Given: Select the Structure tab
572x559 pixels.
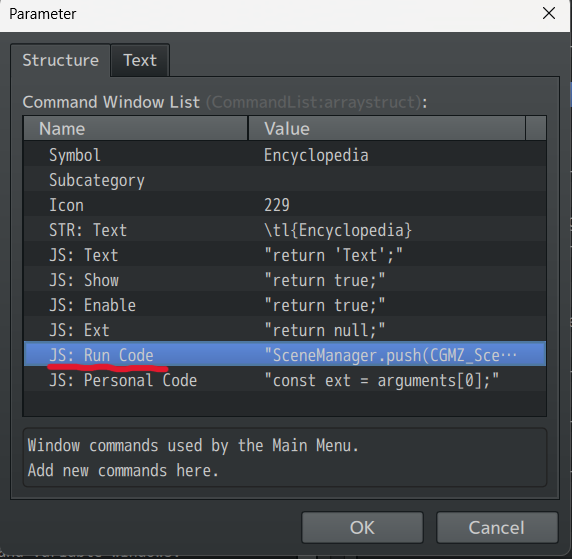Looking at the screenshot, I should tap(61, 60).
